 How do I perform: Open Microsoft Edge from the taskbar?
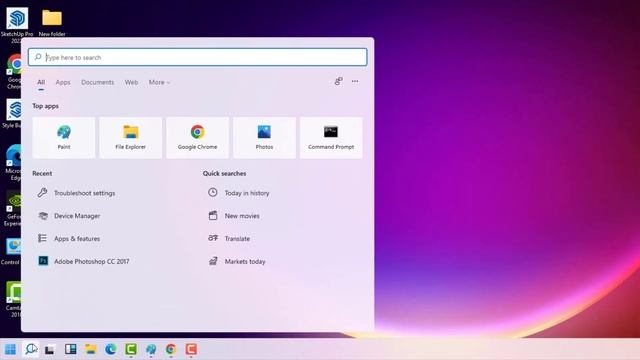point(111,349)
